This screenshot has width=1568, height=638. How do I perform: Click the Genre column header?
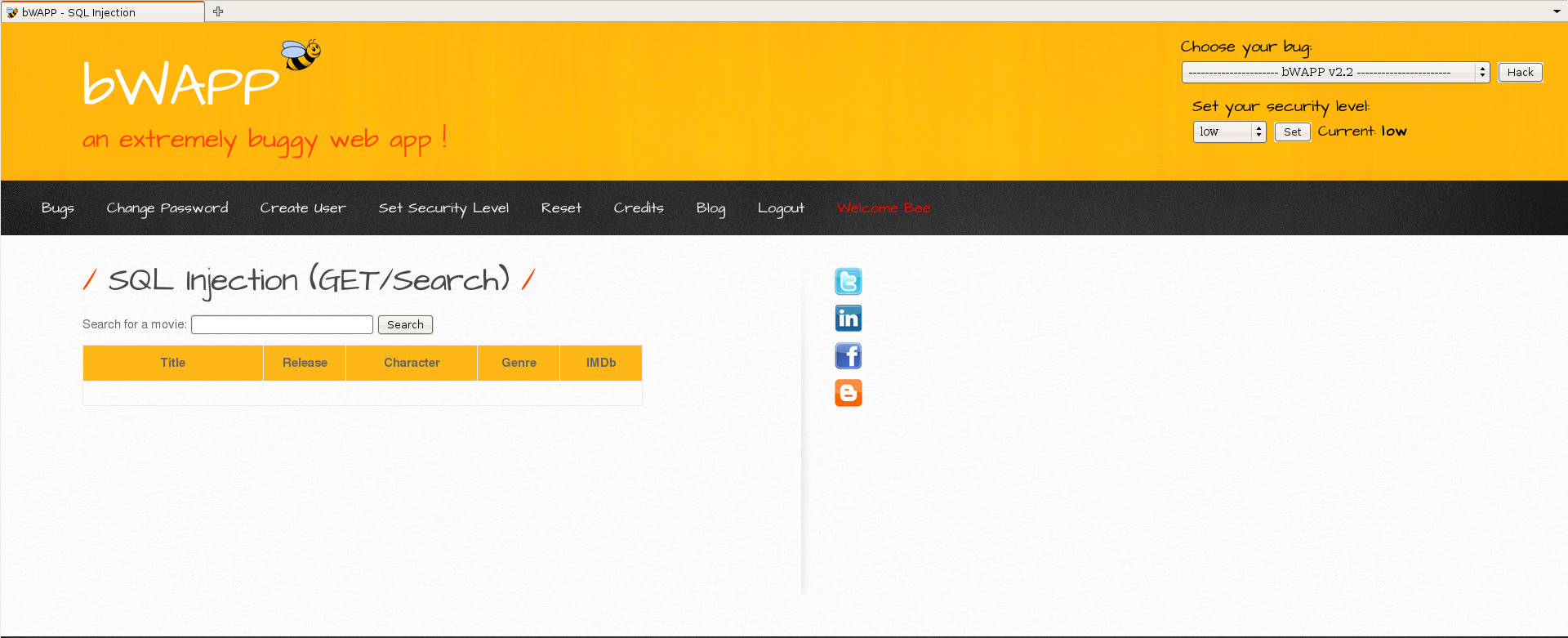(519, 363)
